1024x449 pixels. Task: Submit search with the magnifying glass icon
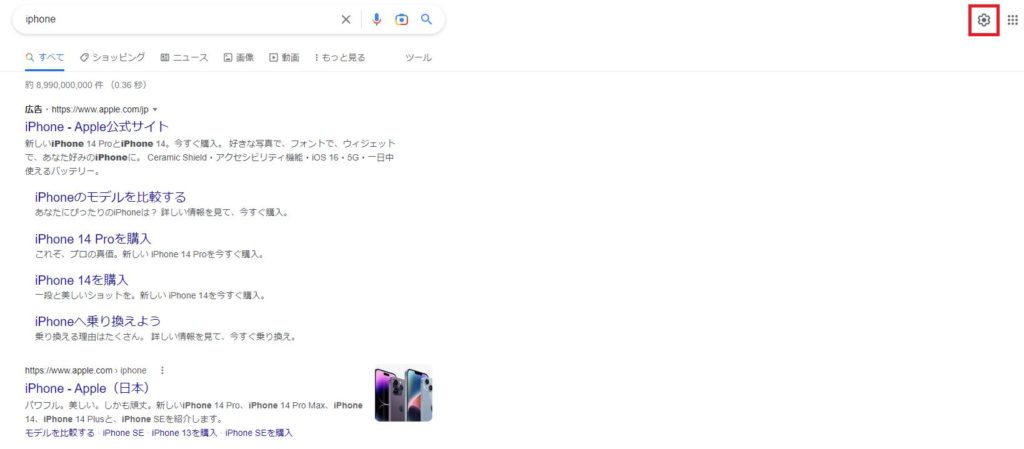click(426, 20)
